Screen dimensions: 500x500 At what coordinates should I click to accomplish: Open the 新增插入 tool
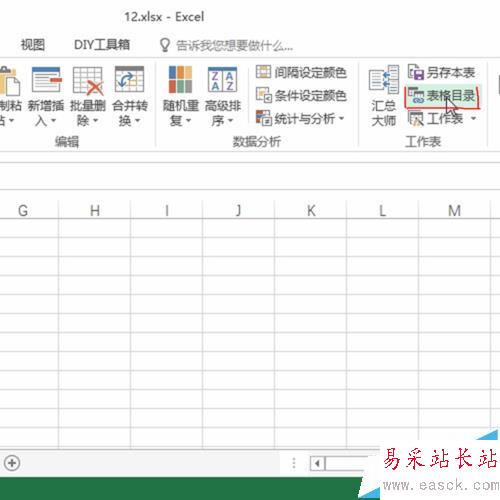tap(46, 96)
